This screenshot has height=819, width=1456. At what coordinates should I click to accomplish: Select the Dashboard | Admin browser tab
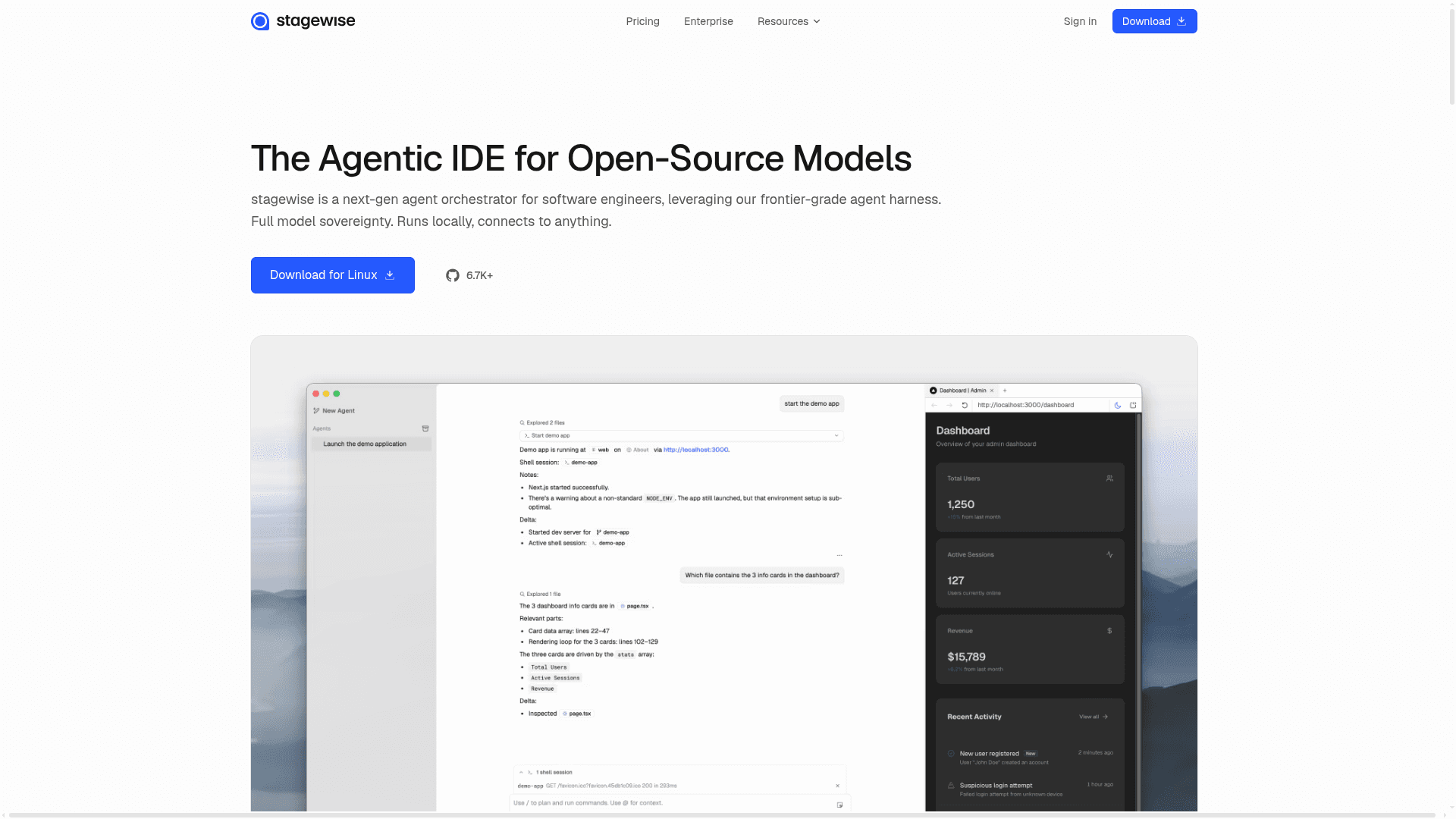pos(962,391)
